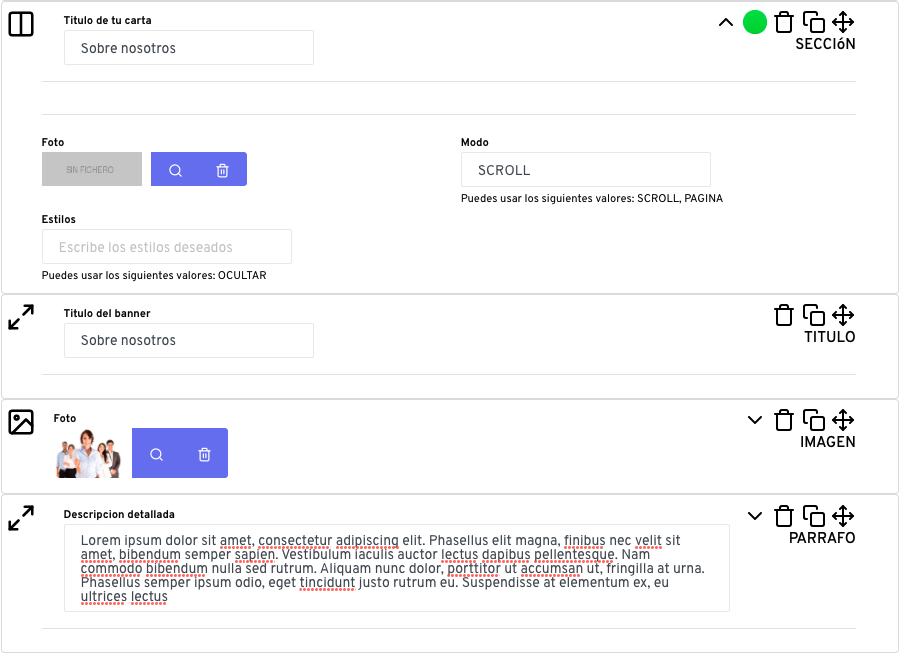
Task: Delete the PARRAFO block
Action: pos(783,516)
